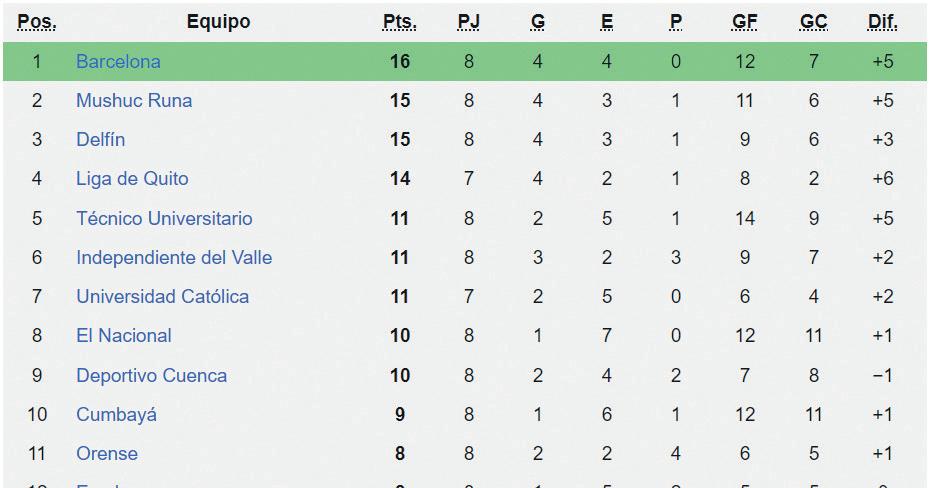Follow the Orense team link
This screenshot has height=488, width=938.
tap(107, 454)
